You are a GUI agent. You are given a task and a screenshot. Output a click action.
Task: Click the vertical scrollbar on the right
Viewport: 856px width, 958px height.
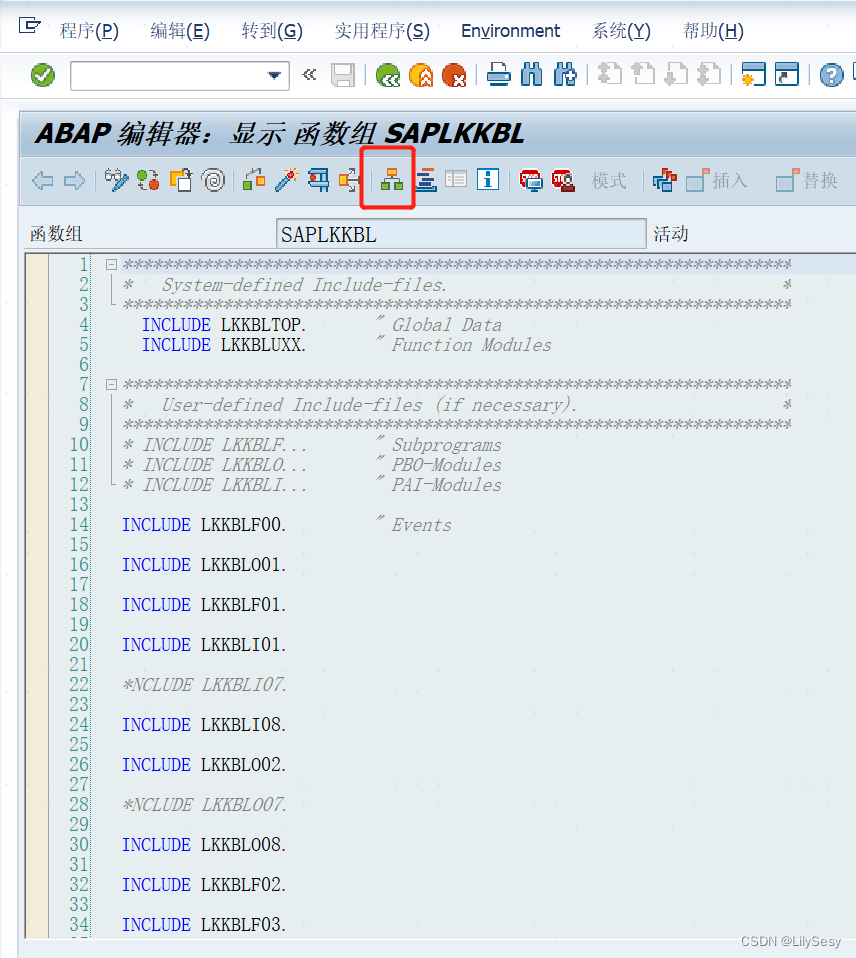[x=849, y=500]
